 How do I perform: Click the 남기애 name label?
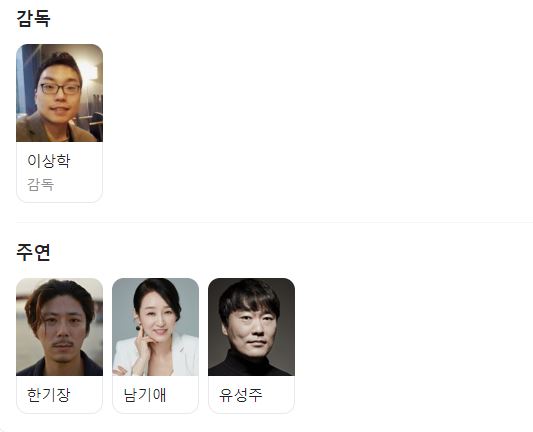pos(145,395)
